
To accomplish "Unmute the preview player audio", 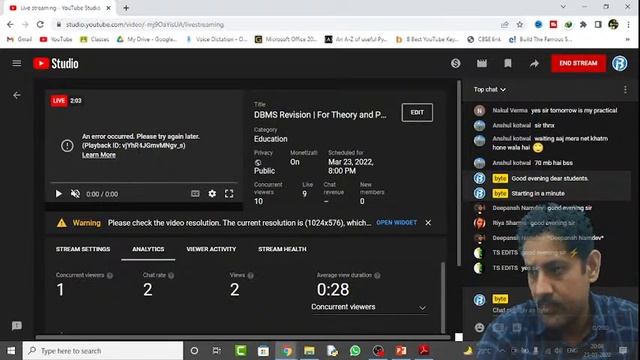I will click(x=75, y=194).
